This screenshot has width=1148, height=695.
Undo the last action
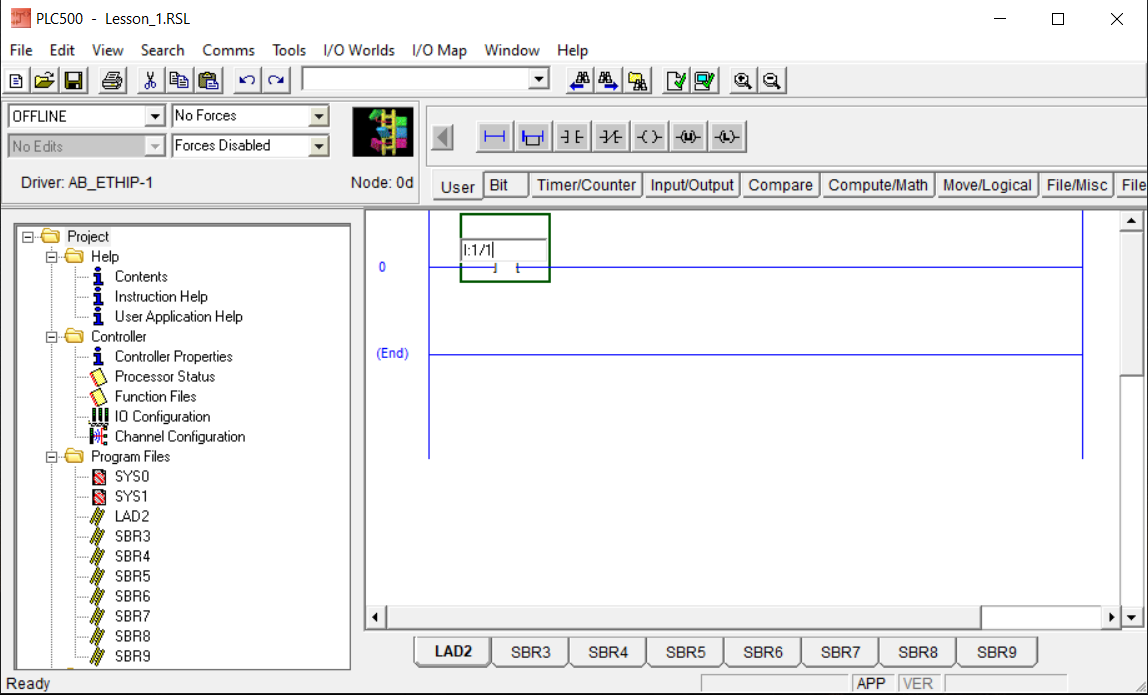pos(247,81)
